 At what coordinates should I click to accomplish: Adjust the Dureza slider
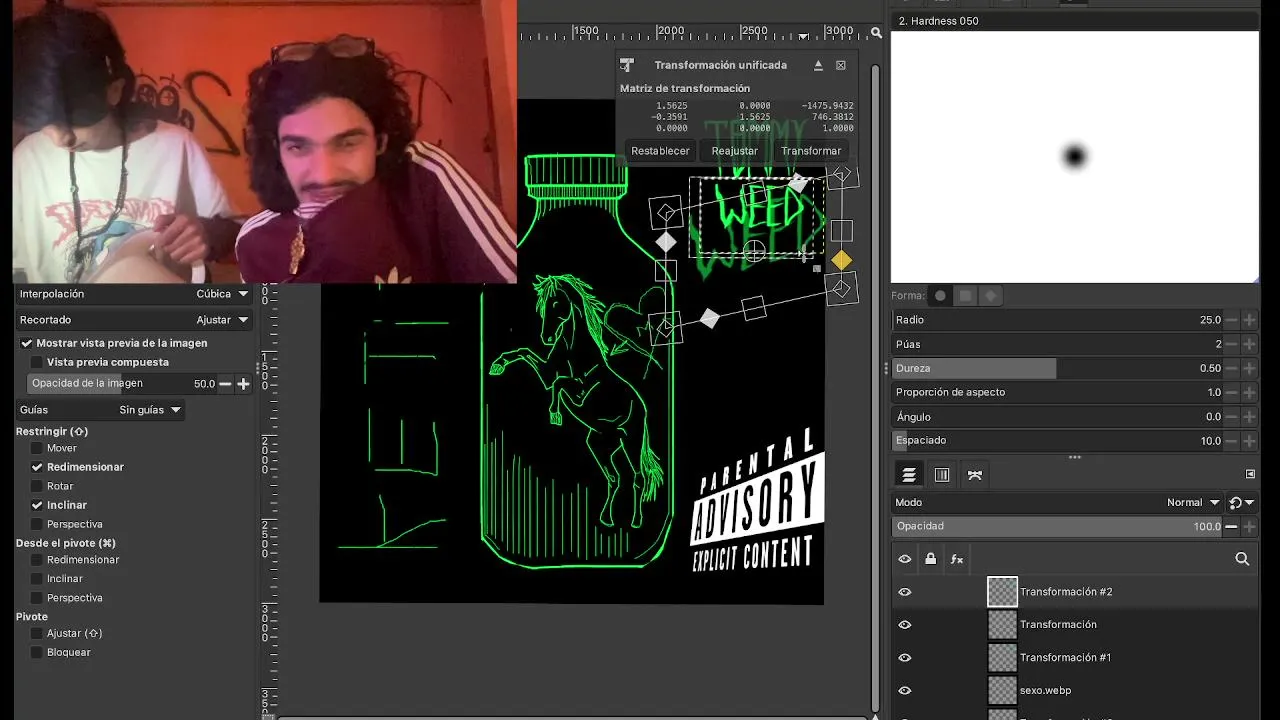pyautogui.click(x=1057, y=368)
